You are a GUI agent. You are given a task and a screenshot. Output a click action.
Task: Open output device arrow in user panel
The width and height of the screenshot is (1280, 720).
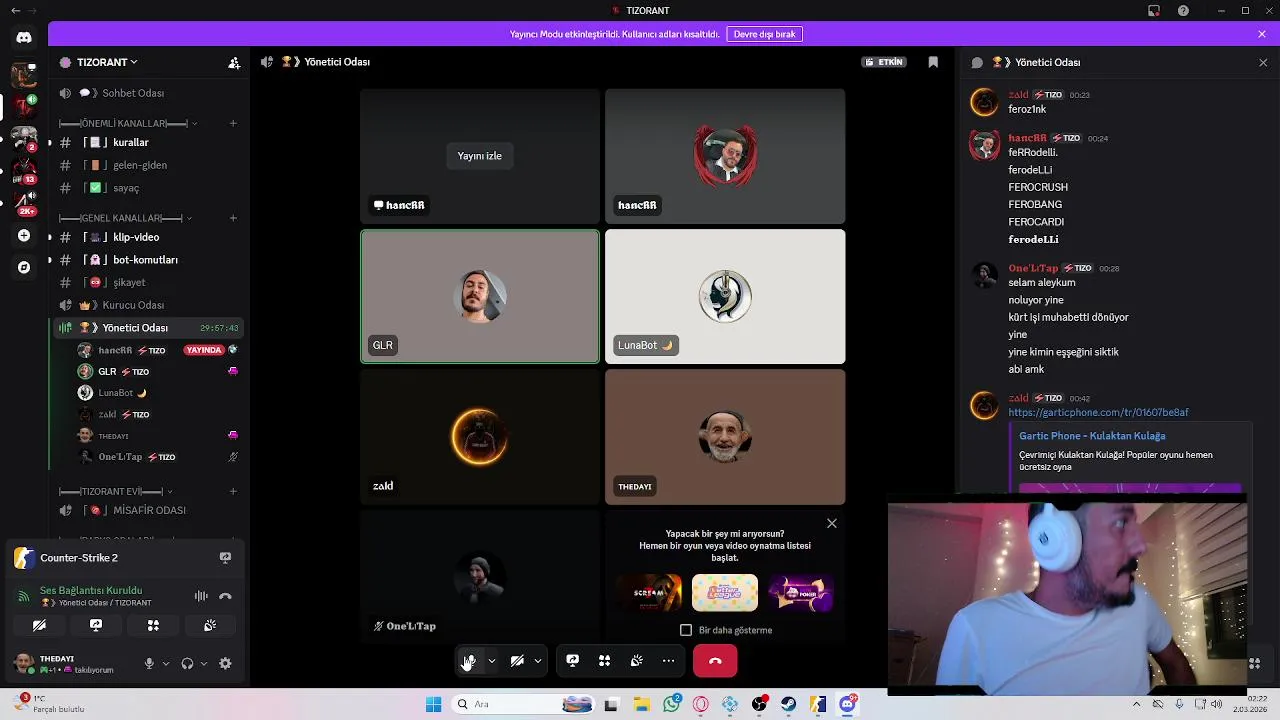(204, 663)
